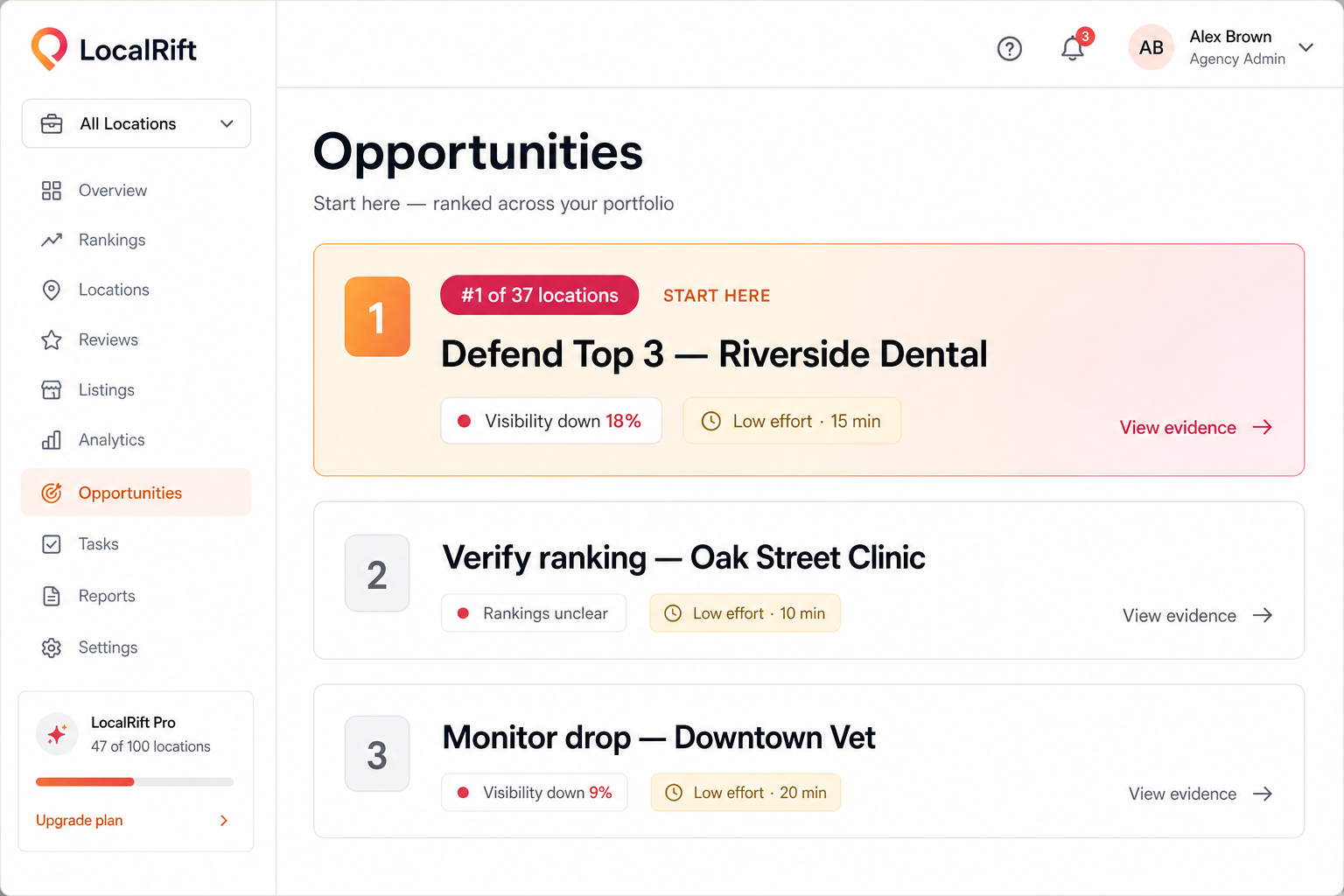The height and width of the screenshot is (896, 1344).
Task: Click the #1 of 37 locations pill
Action: click(x=539, y=295)
